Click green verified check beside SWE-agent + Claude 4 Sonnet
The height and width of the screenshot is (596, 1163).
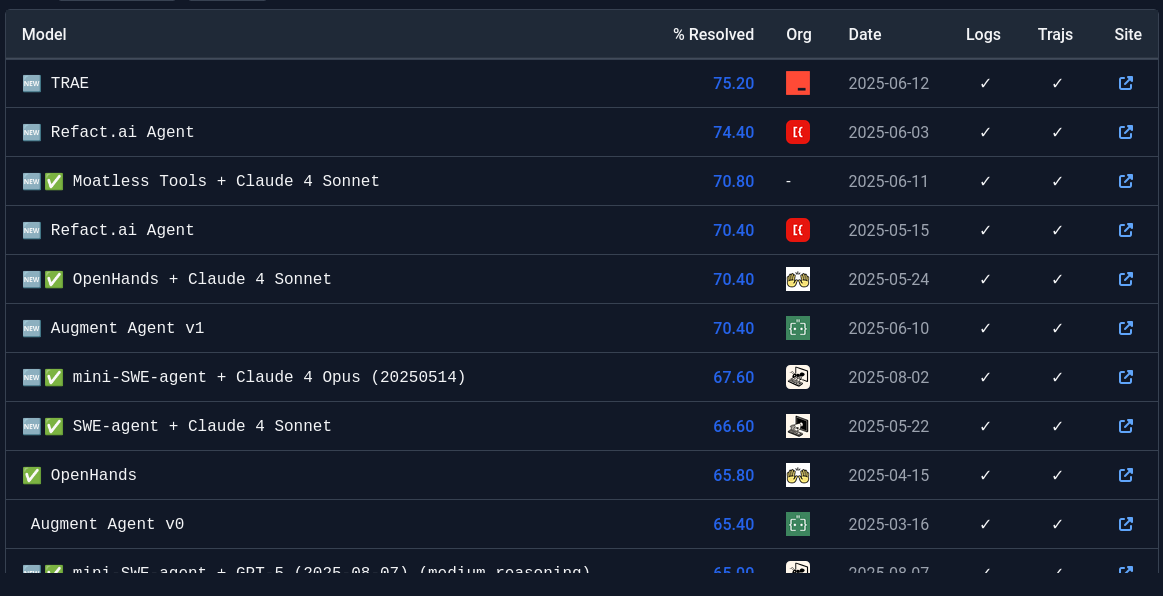53,426
